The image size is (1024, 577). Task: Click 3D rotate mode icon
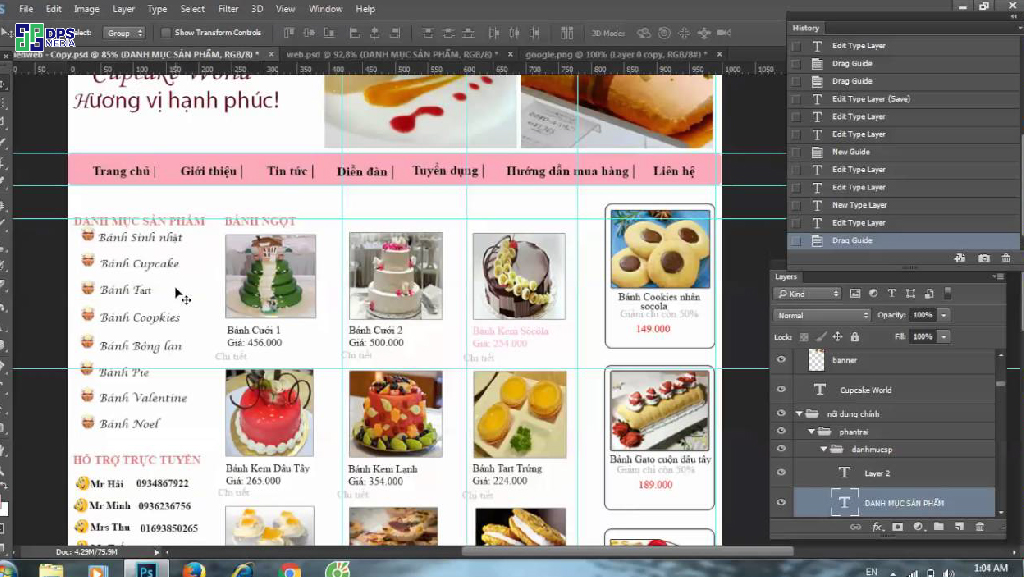[x=644, y=33]
